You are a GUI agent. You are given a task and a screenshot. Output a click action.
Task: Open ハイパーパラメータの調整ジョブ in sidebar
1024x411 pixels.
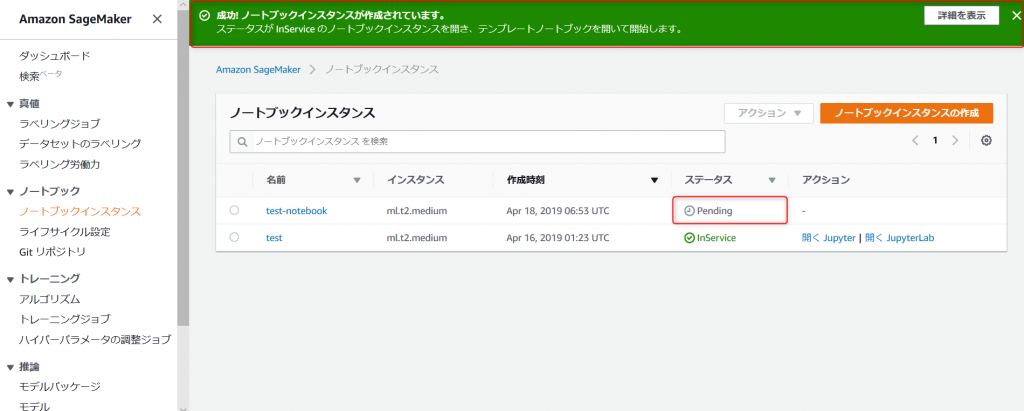(x=95, y=340)
